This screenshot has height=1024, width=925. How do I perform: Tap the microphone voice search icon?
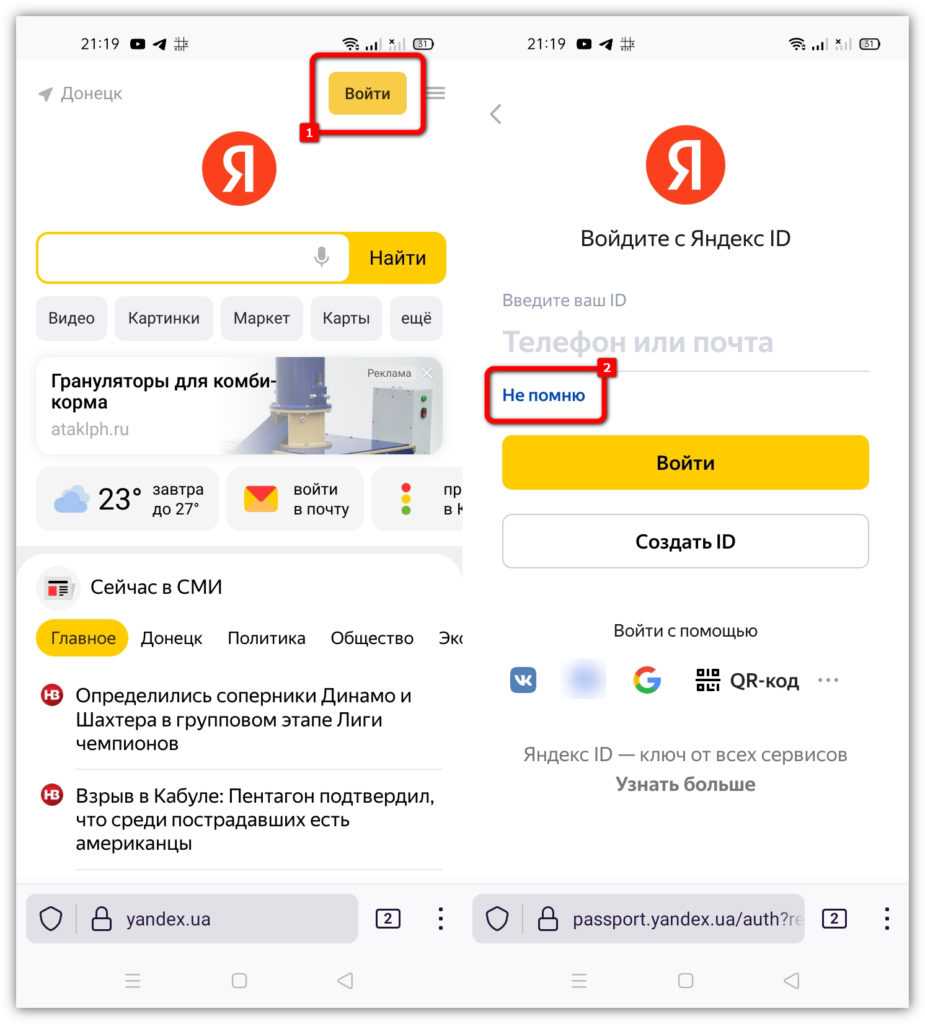(x=321, y=258)
